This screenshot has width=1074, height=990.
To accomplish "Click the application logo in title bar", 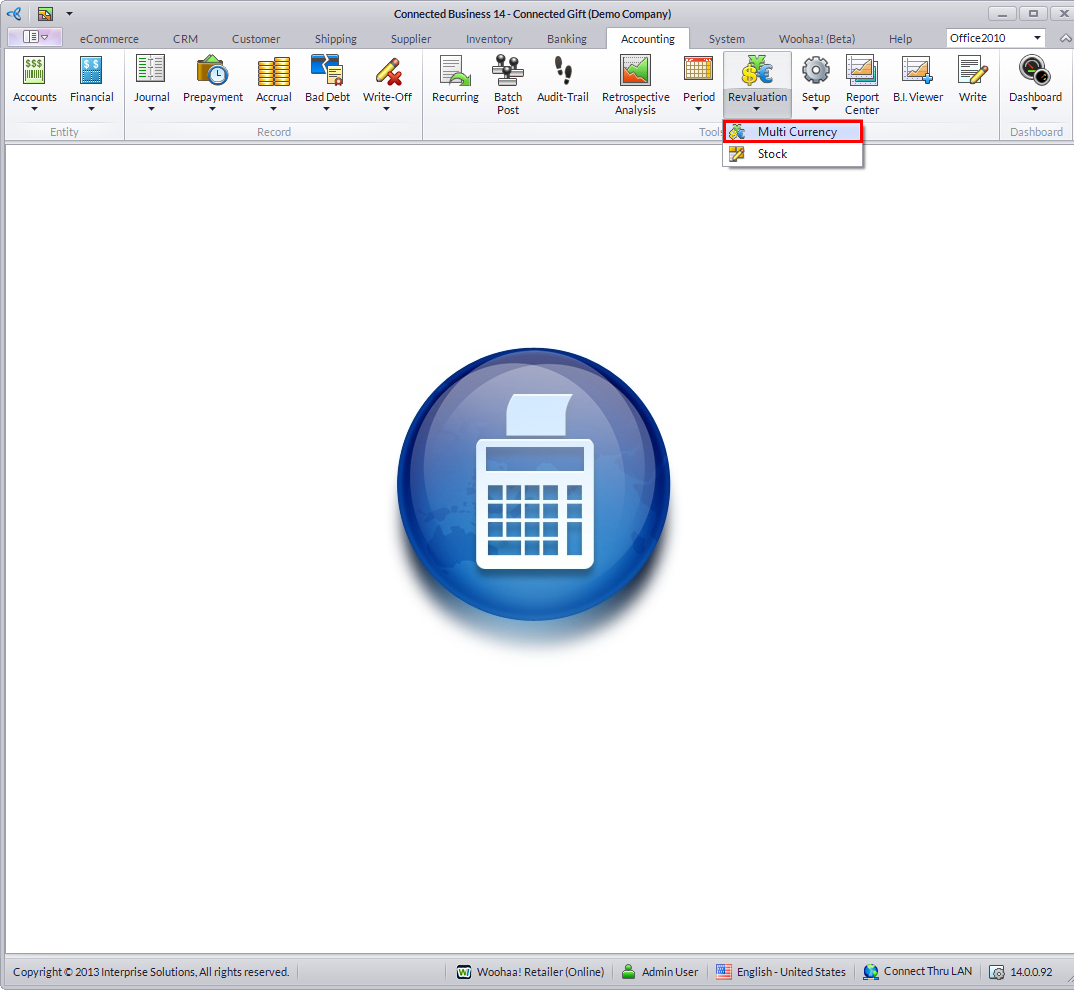I will [x=14, y=13].
